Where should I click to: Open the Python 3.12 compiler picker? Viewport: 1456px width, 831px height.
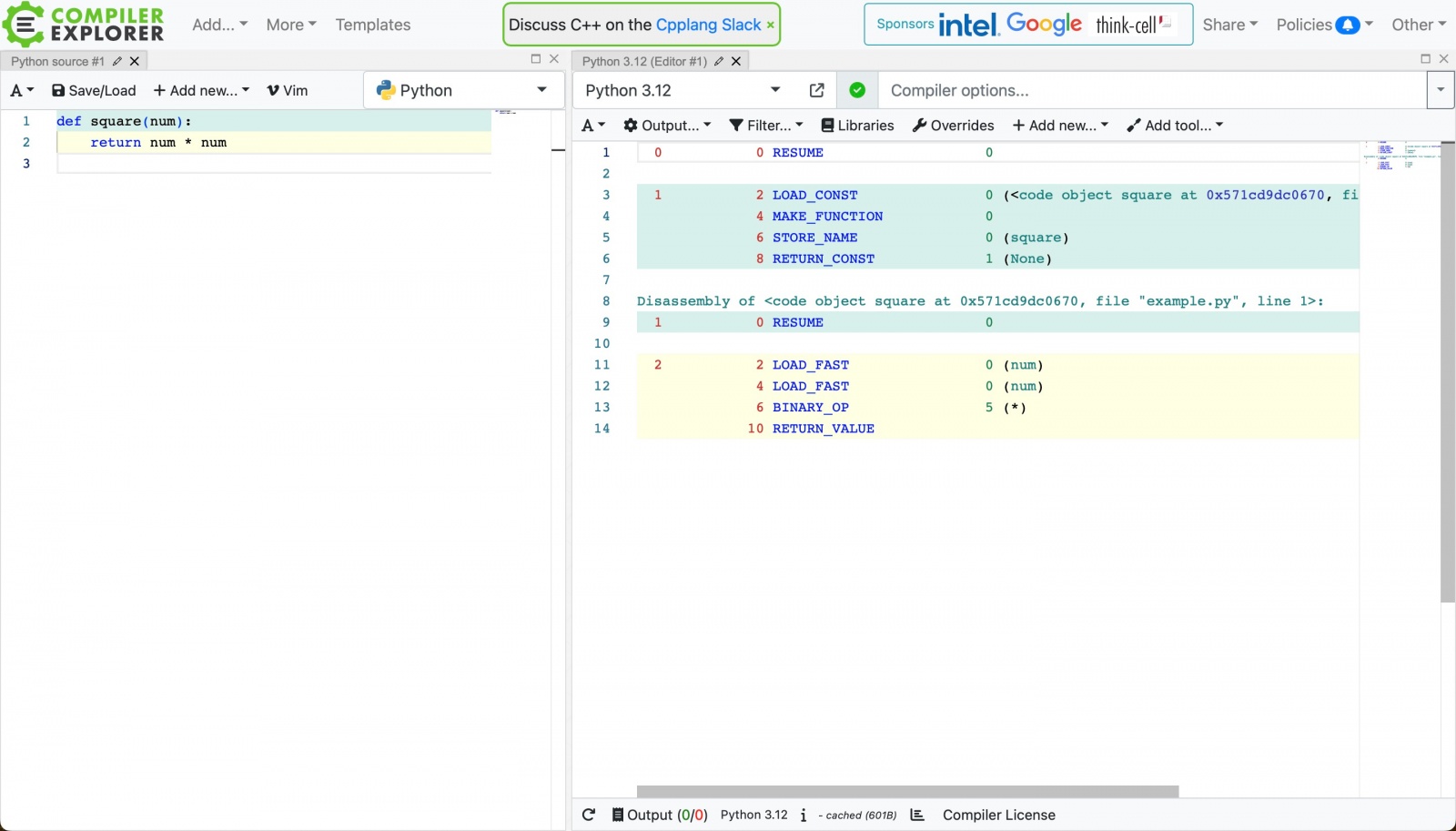(x=682, y=90)
